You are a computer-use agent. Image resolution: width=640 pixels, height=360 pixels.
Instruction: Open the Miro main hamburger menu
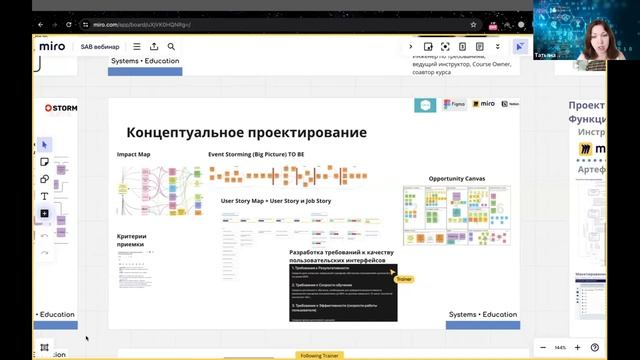click(x=137, y=47)
